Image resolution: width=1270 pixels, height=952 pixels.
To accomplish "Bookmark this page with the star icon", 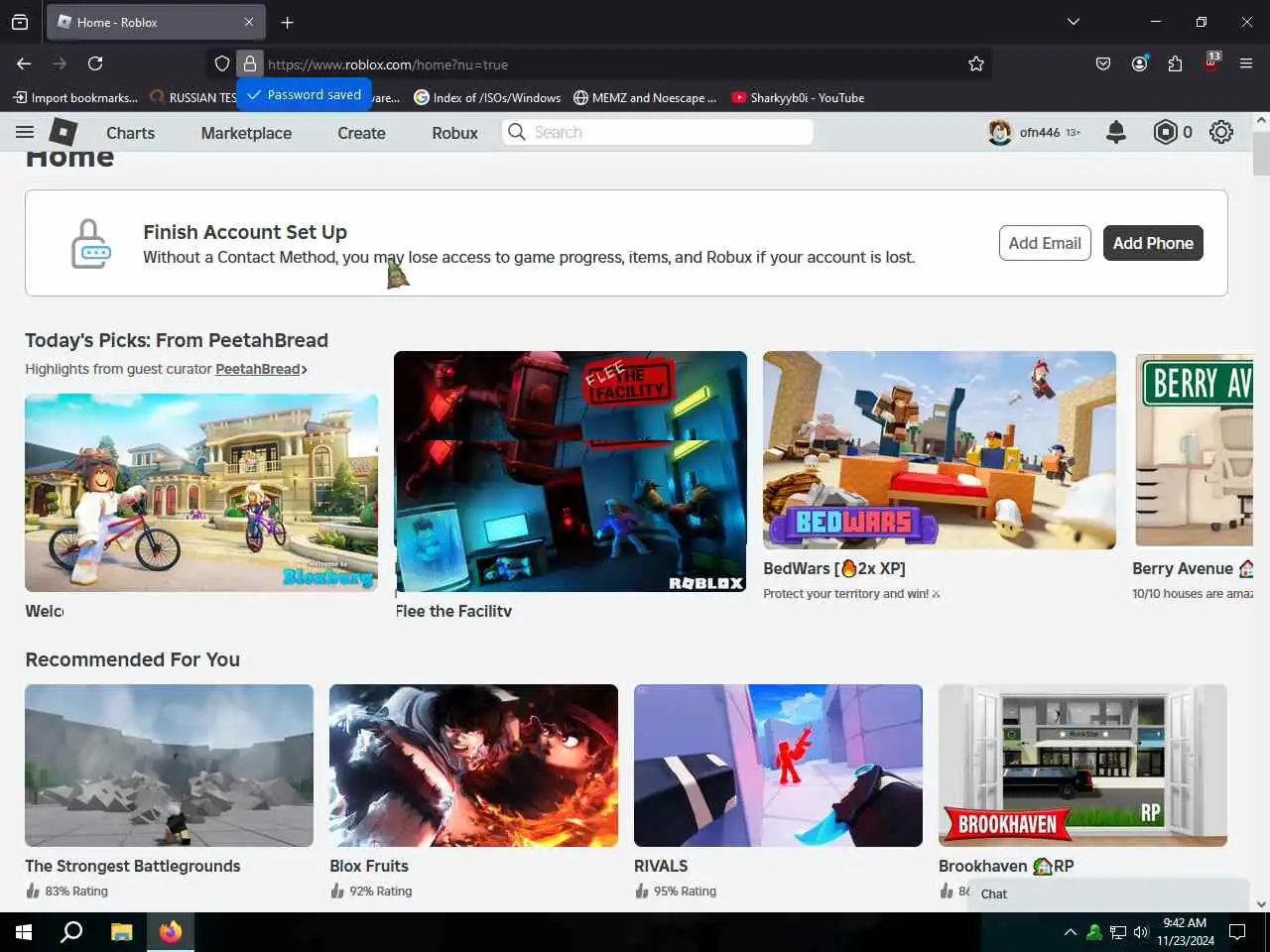I will pyautogui.click(x=976, y=64).
